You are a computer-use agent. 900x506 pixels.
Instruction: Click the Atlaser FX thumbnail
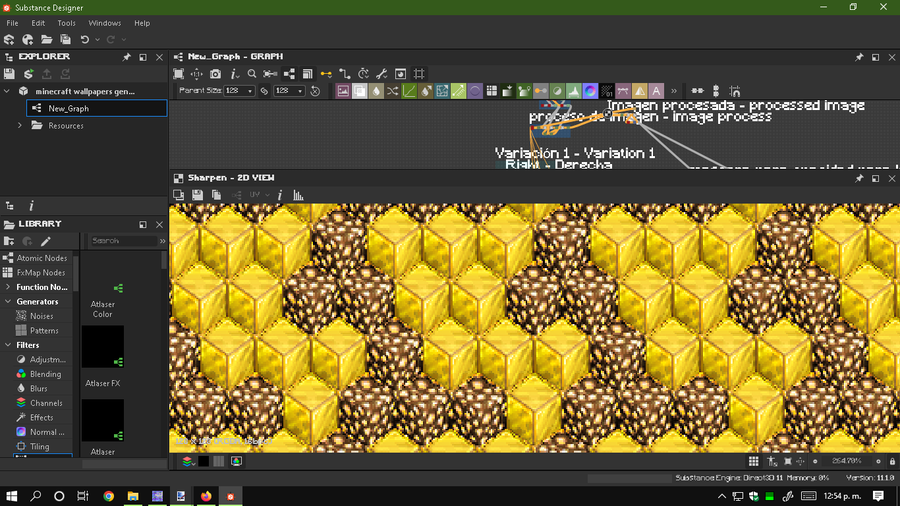pos(103,347)
